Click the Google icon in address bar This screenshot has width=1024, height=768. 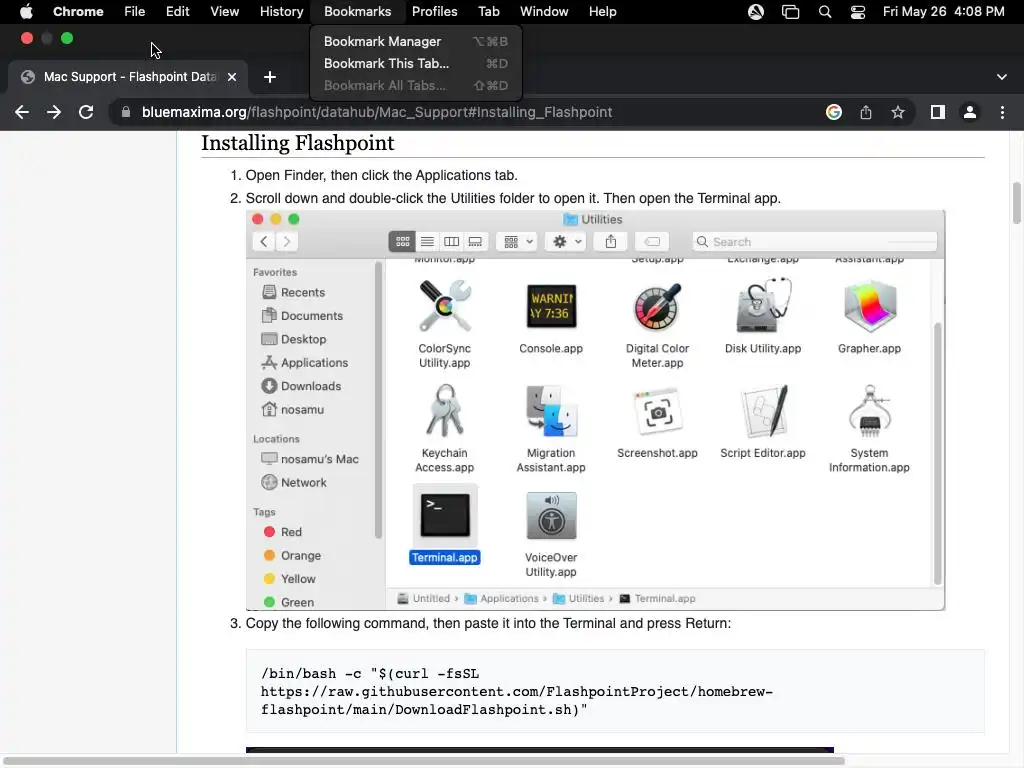[x=834, y=112]
